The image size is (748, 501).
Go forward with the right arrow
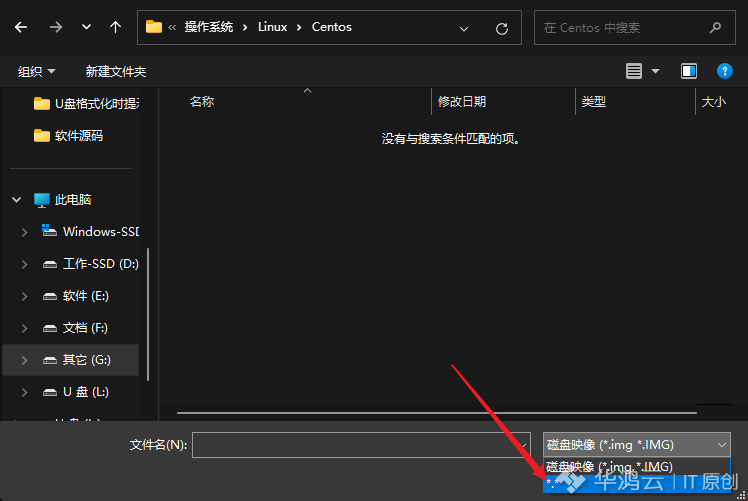point(56,27)
